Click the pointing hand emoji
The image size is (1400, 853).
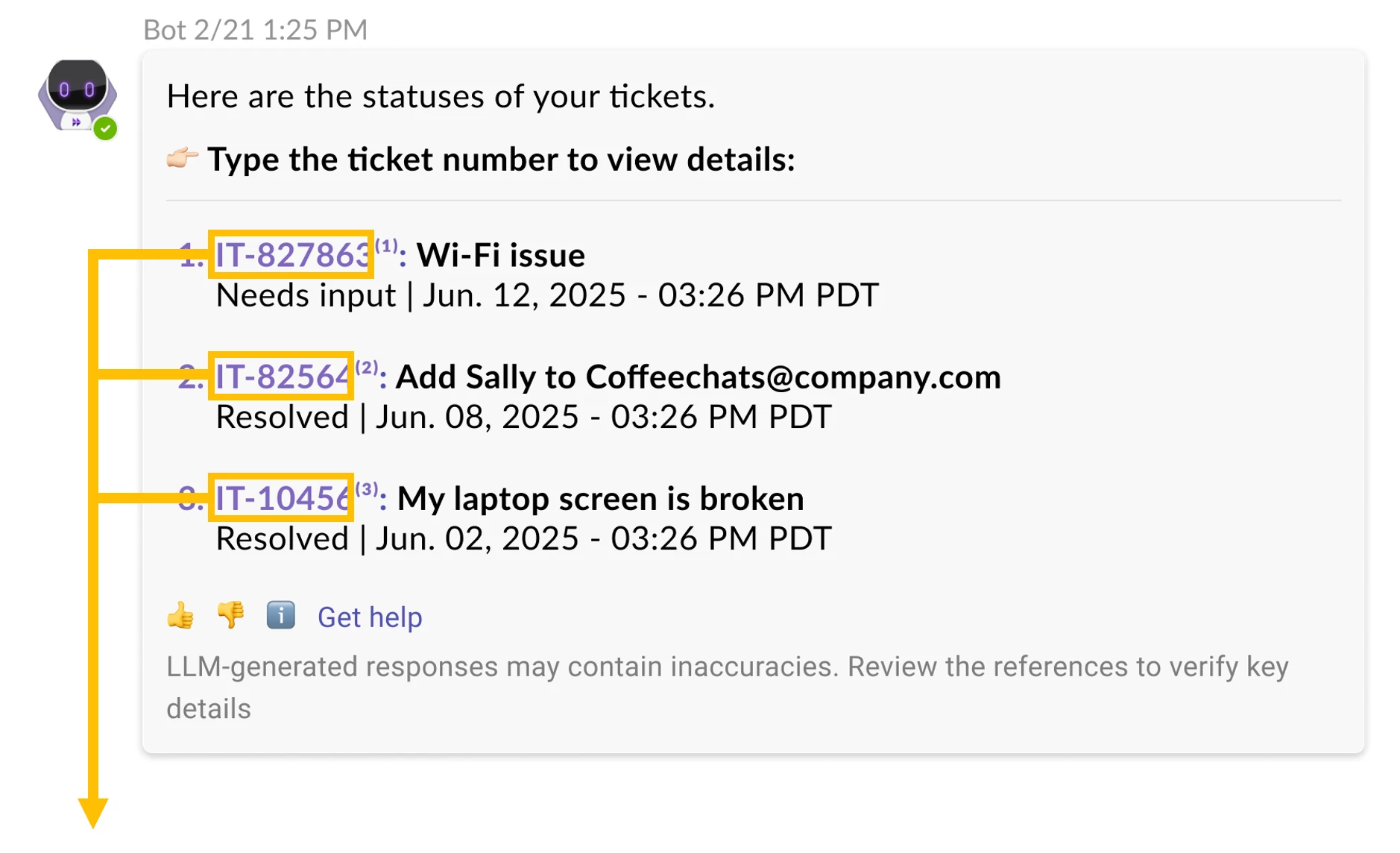pyautogui.click(x=181, y=158)
